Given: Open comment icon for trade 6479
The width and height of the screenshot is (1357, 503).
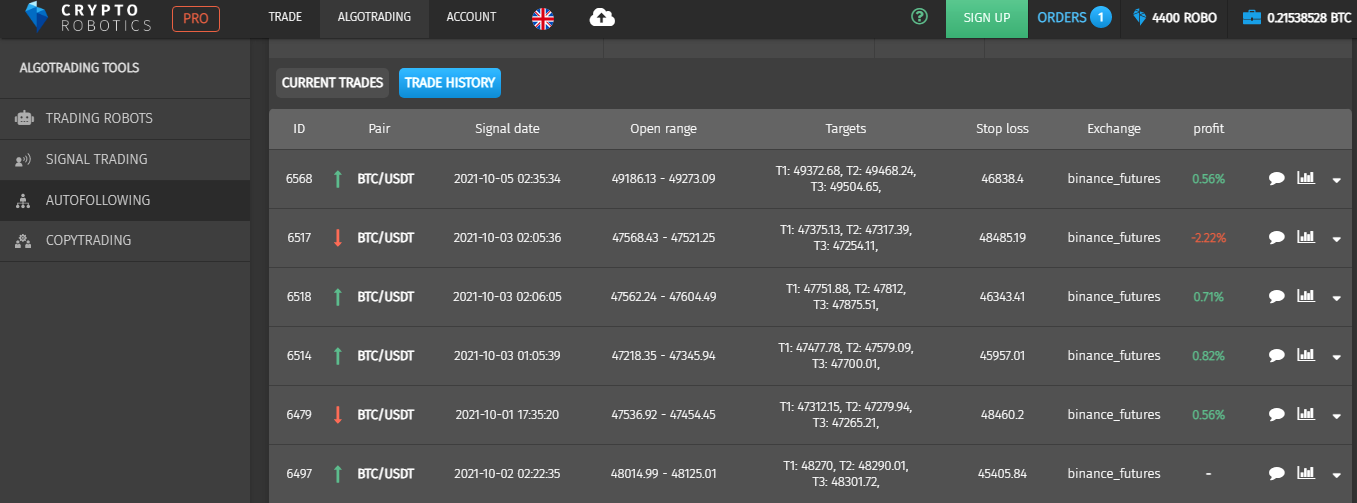Looking at the screenshot, I should [1276, 414].
